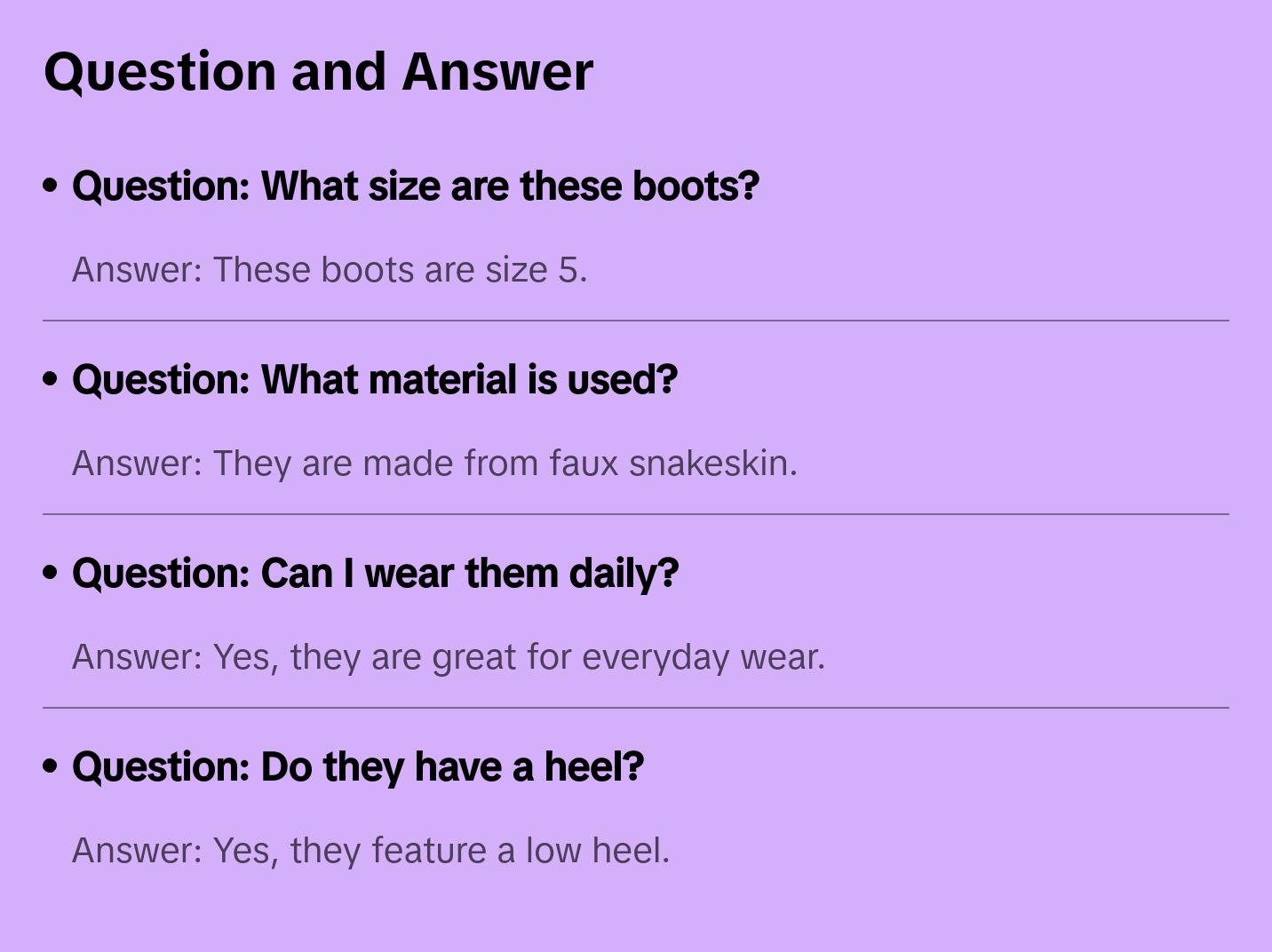
Task: Click the number "5" in the size answer
Action: 568,270
